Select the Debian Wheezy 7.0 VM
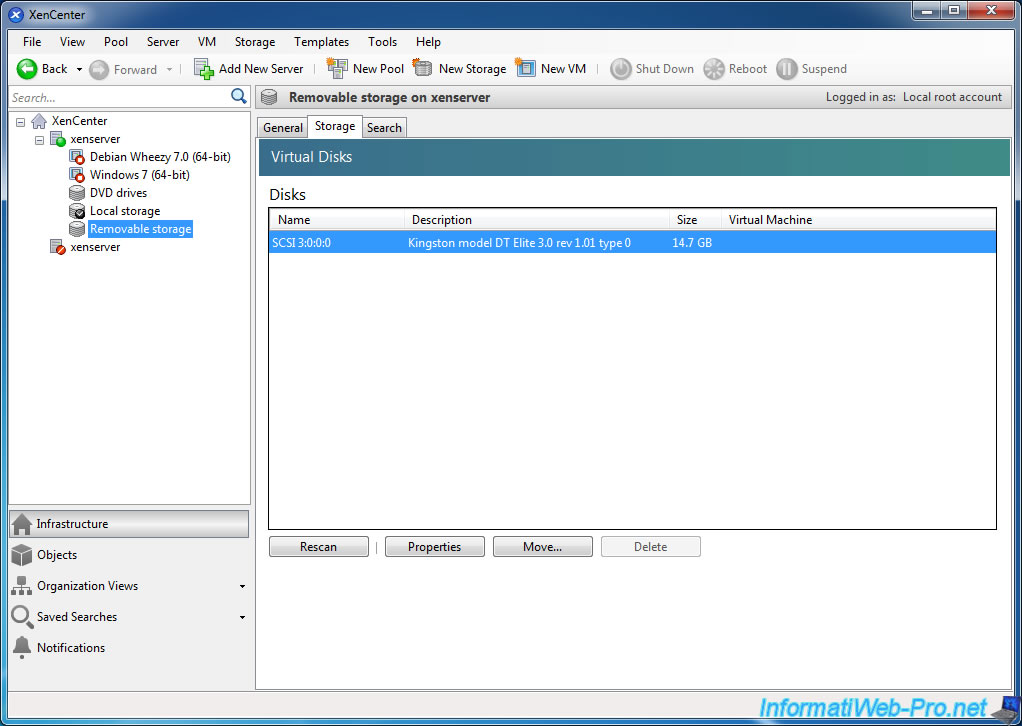Viewport: 1022px width, 726px height. tap(159, 157)
